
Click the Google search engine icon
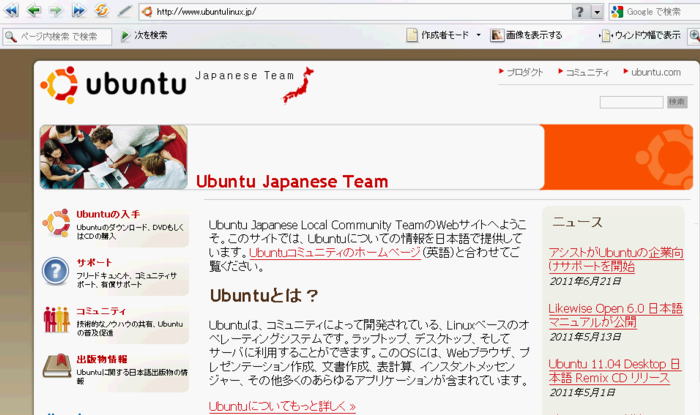[617, 12]
